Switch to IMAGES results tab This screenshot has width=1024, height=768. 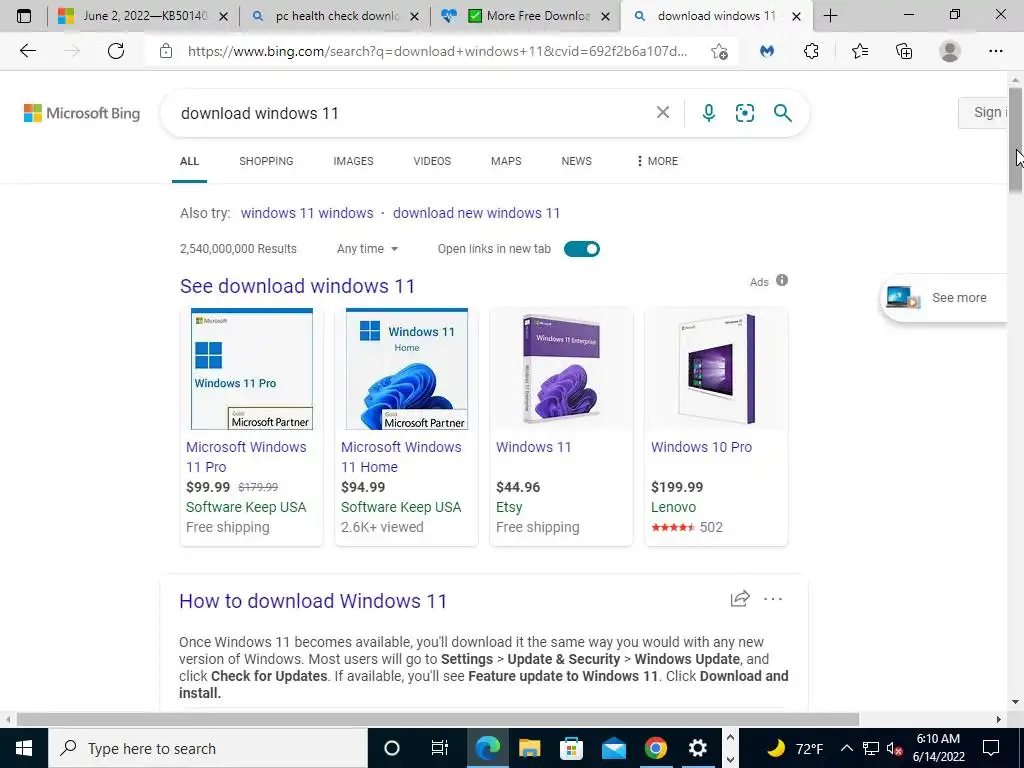(x=353, y=161)
